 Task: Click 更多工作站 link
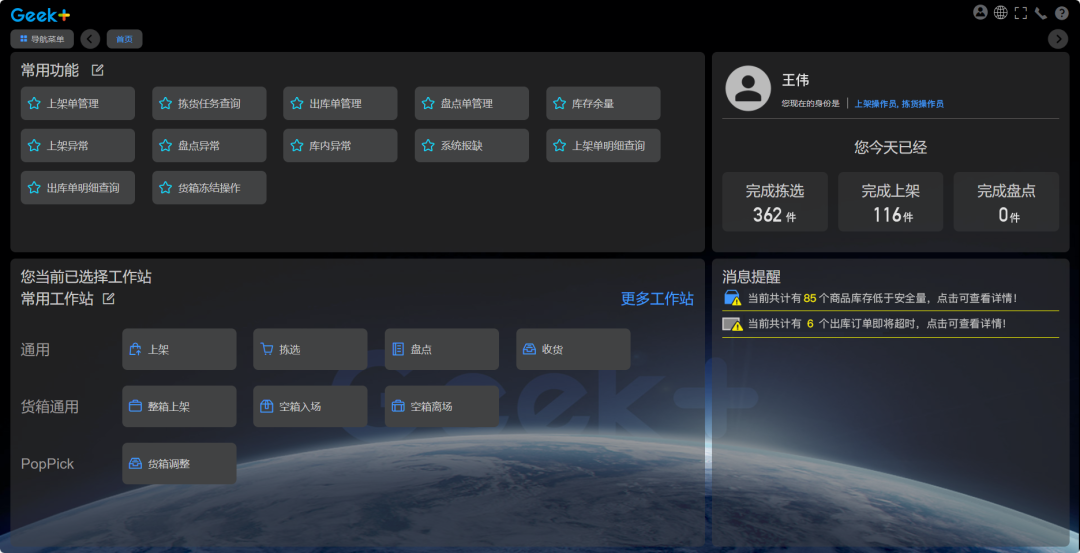click(657, 299)
